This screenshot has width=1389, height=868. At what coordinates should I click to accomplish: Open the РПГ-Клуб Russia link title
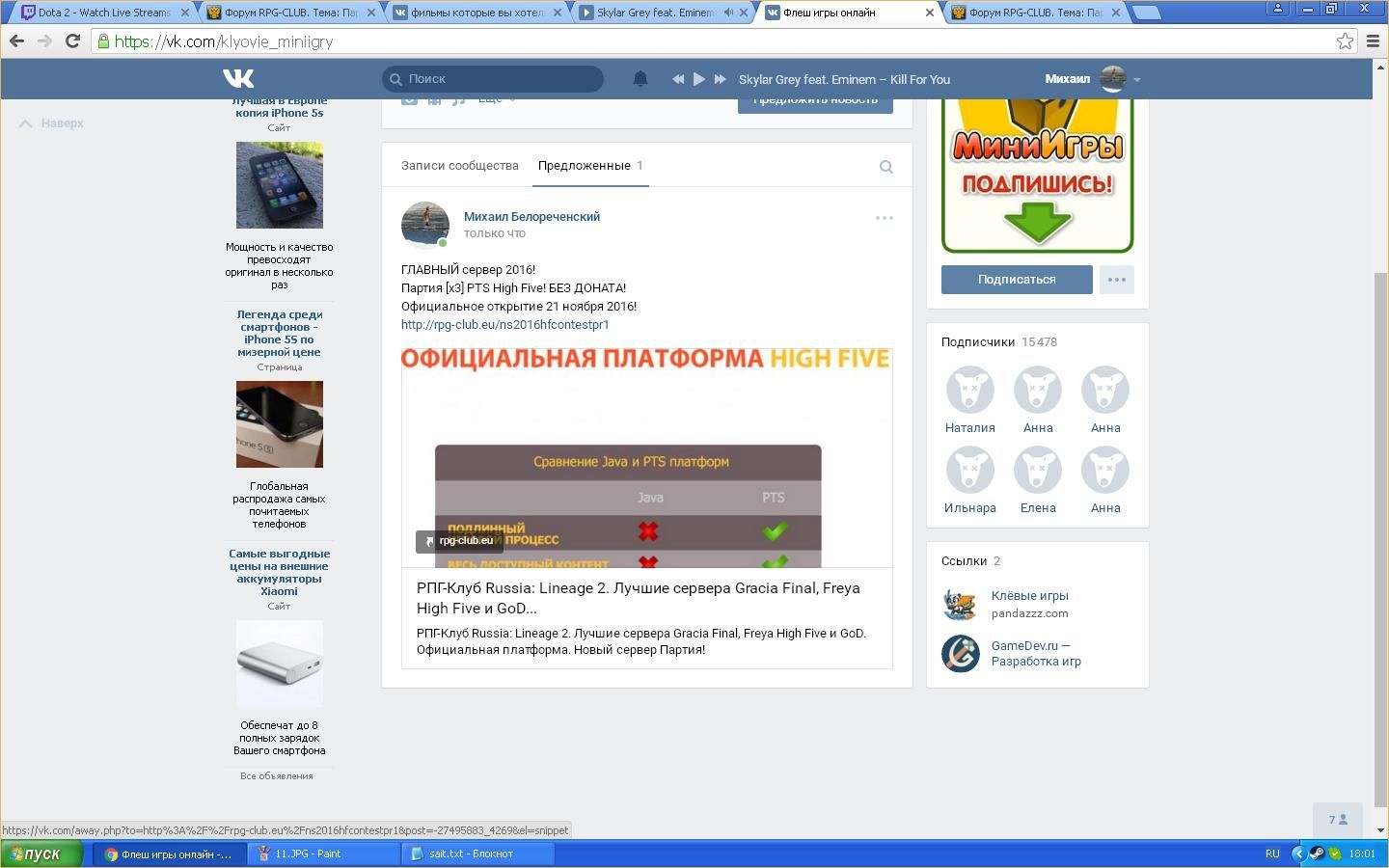click(639, 598)
